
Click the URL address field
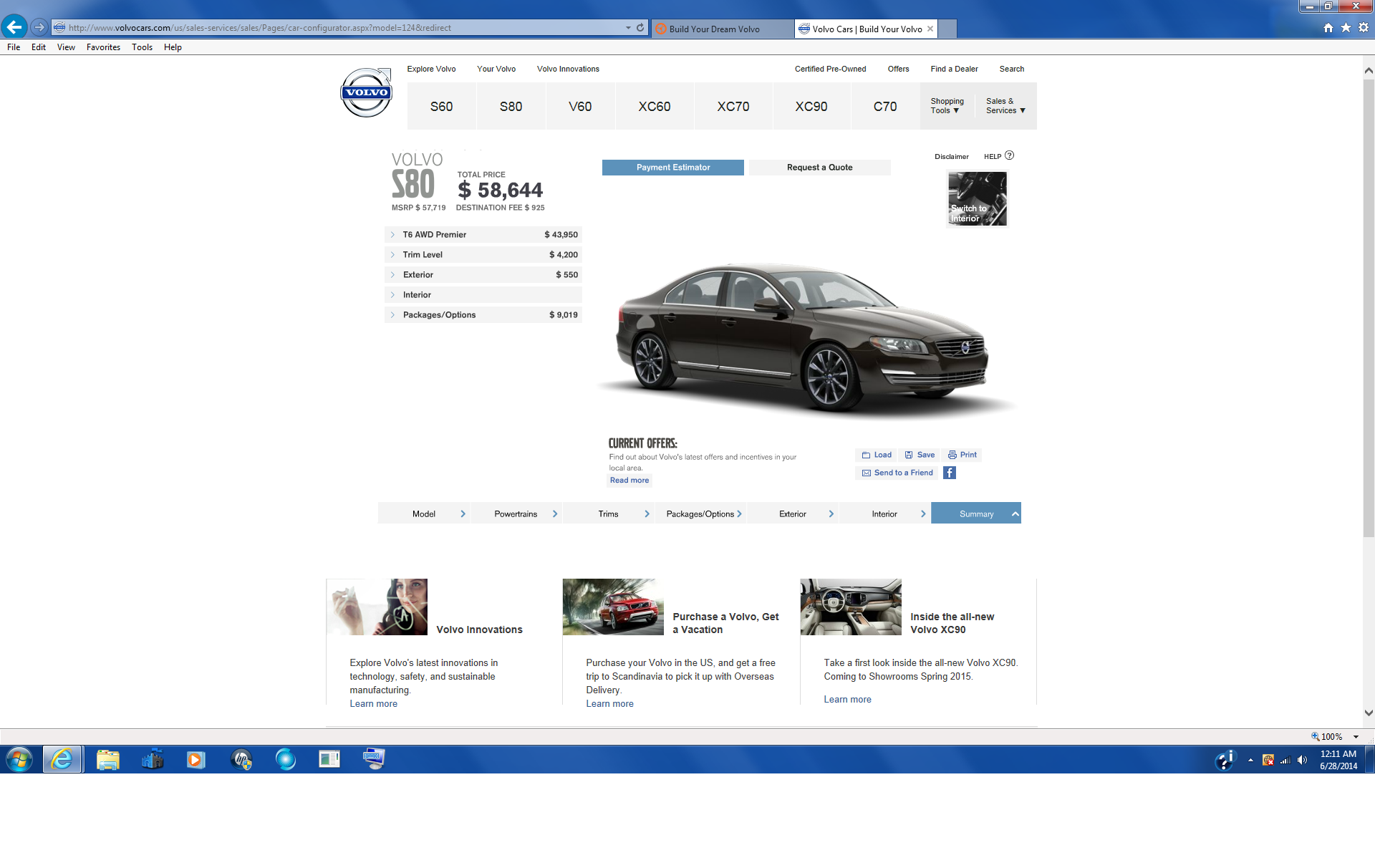[344, 28]
